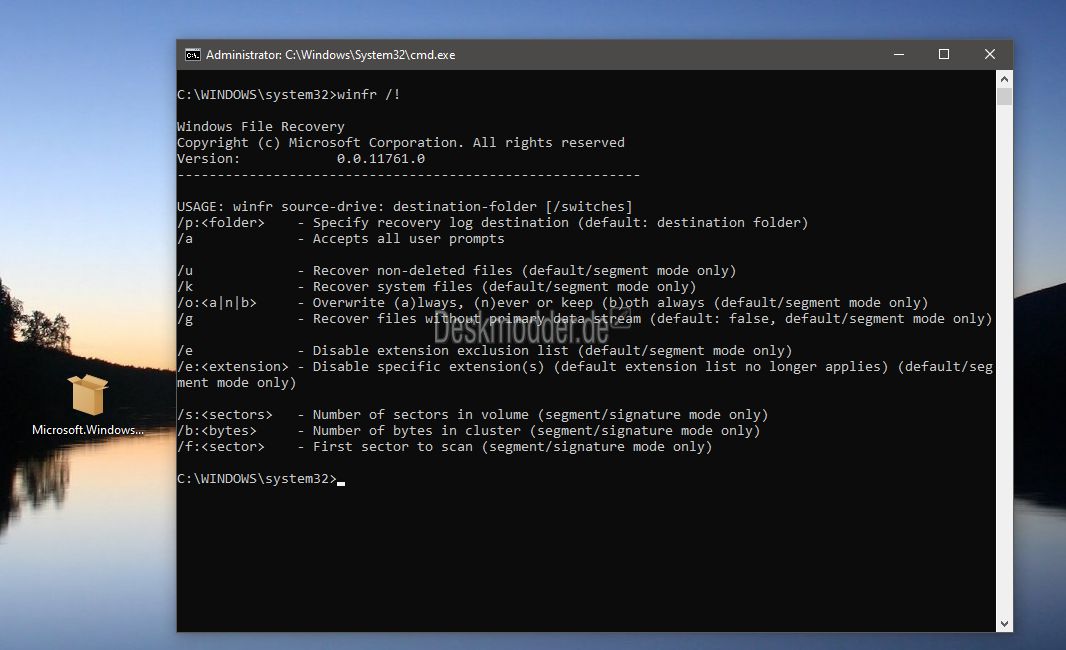Screen dimensions: 1066x650
Task: Click the Microsoft copyright line
Action: pyautogui.click(x=400, y=143)
